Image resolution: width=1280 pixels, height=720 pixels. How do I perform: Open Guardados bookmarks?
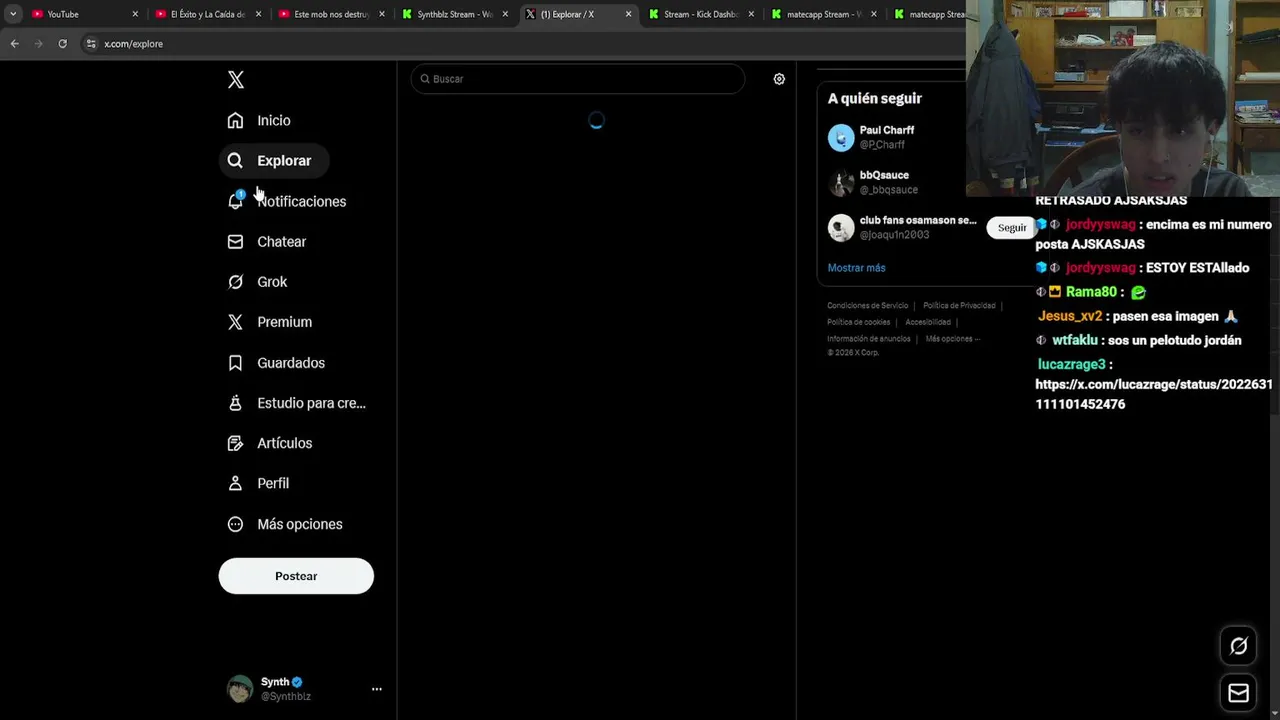[x=276, y=363]
